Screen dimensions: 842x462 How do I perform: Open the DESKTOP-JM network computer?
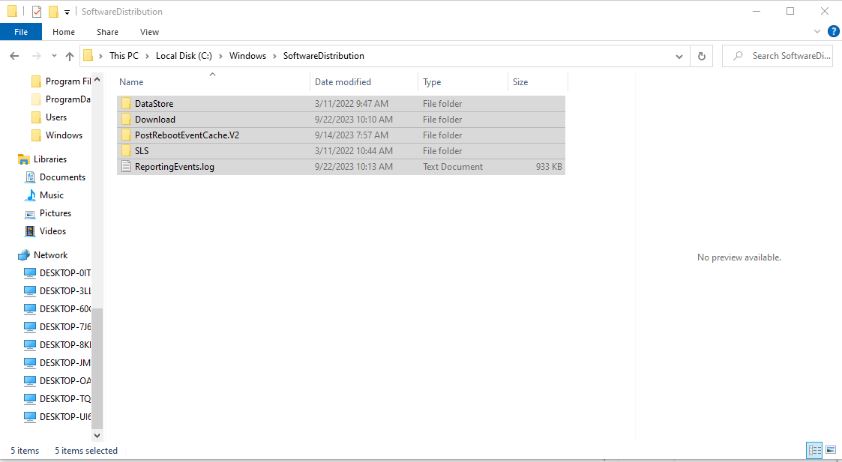pos(57,363)
